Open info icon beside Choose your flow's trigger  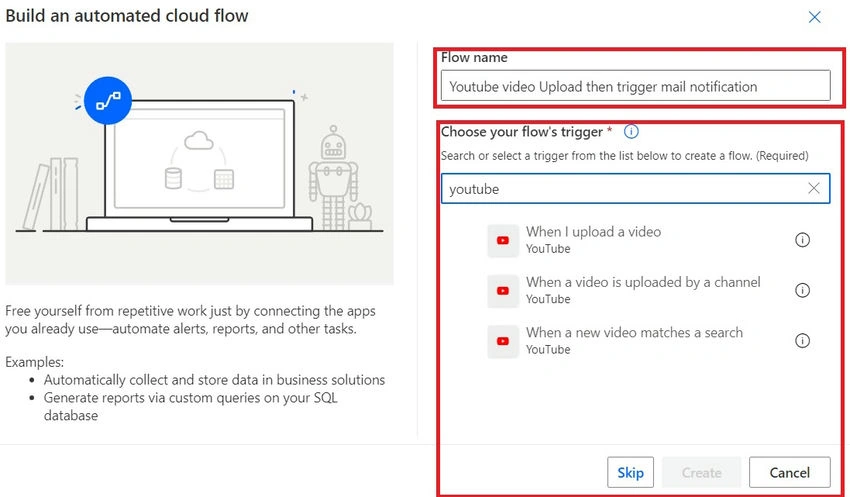coord(631,131)
